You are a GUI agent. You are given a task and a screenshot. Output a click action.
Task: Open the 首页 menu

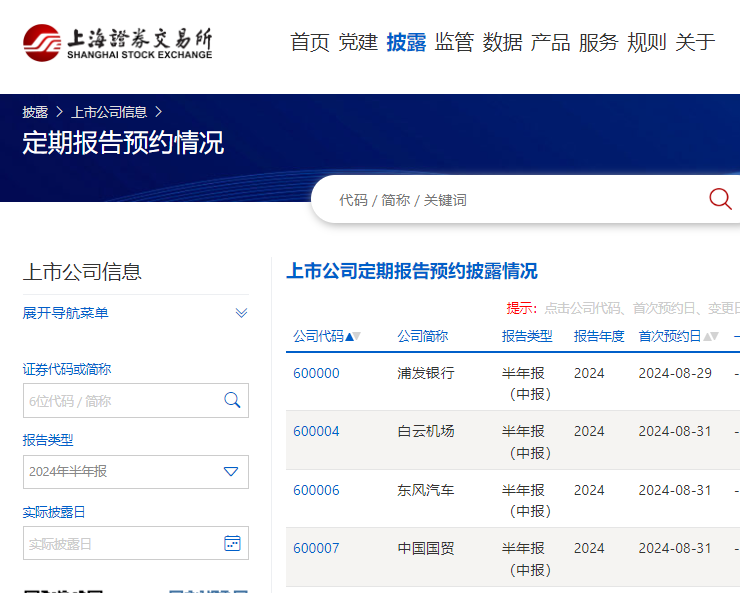coord(310,42)
